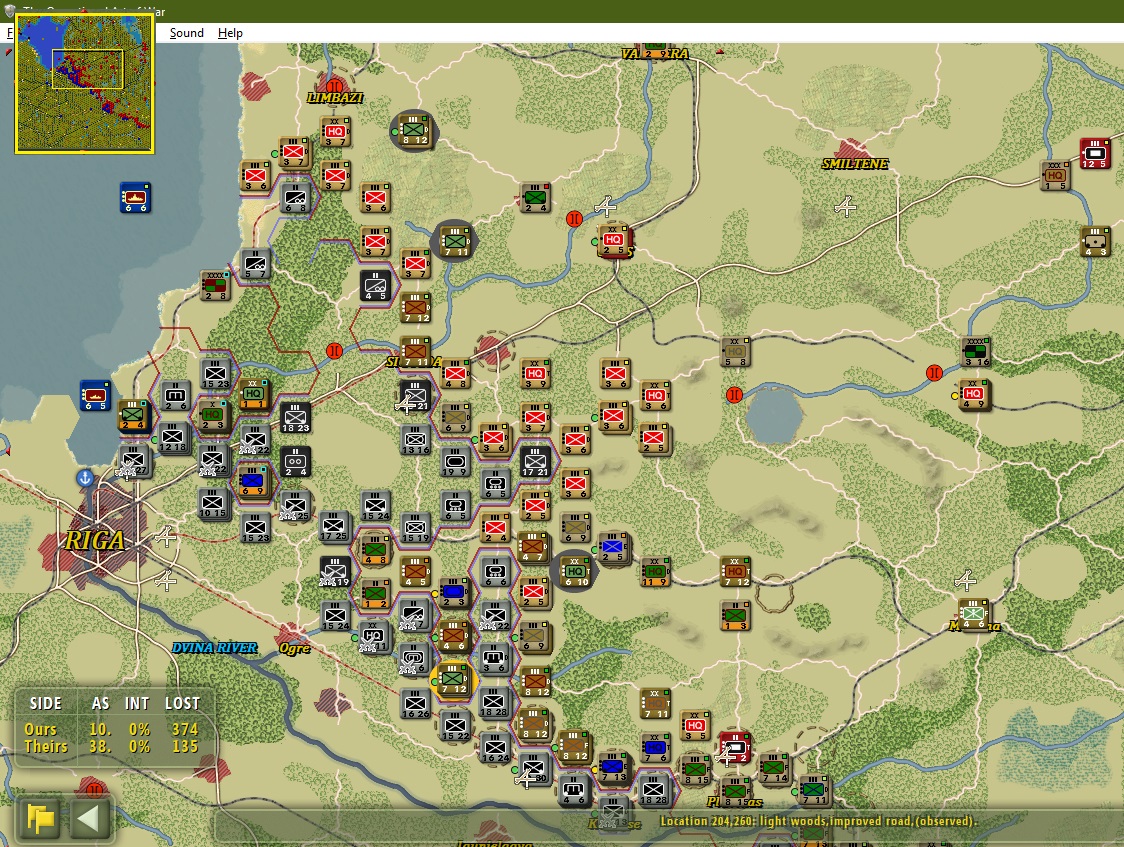The height and width of the screenshot is (847, 1124).
Task: Select the gray unit 15-19
Action: pos(416,527)
